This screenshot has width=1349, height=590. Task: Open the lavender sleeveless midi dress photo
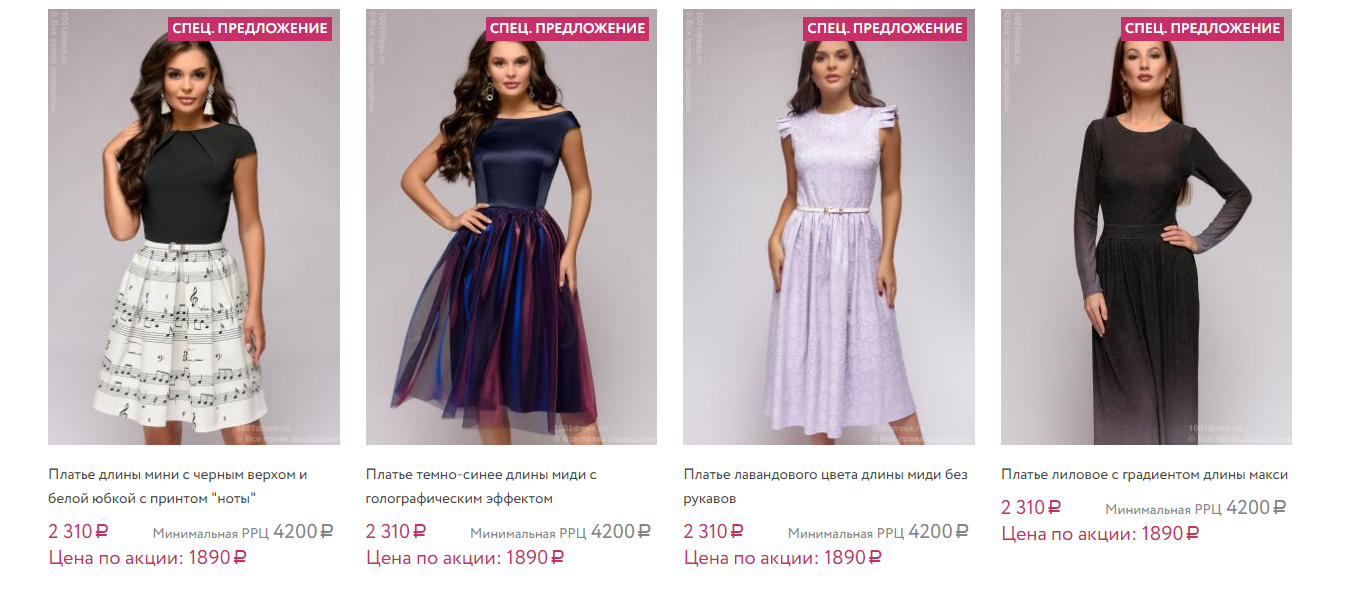829,227
